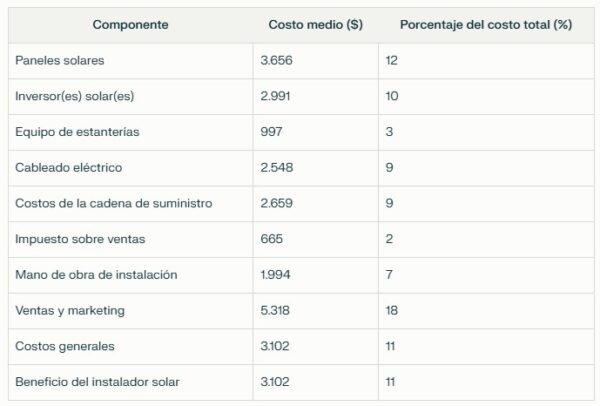Select the 2.991 cost value
This screenshot has height=406, width=600.
(275, 96)
